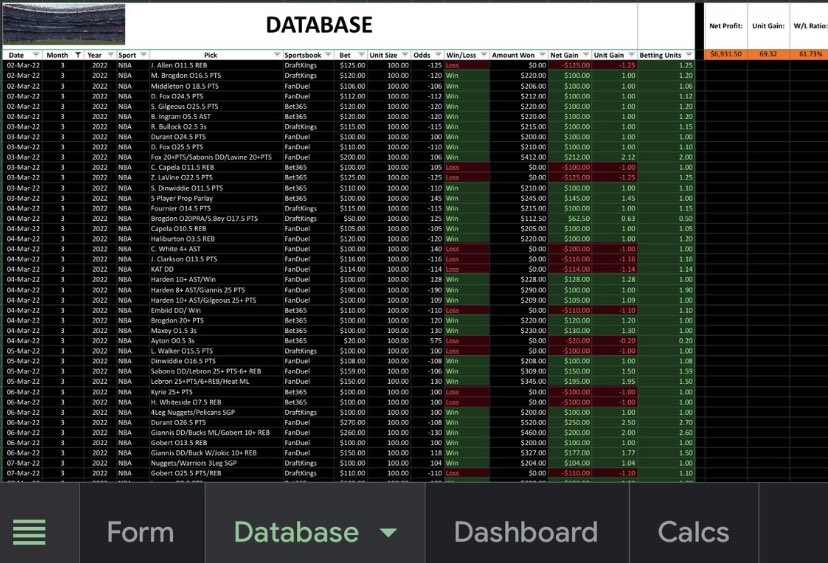Select the Net Gain cell showing $212.00
The image size is (828, 563).
tap(570, 157)
